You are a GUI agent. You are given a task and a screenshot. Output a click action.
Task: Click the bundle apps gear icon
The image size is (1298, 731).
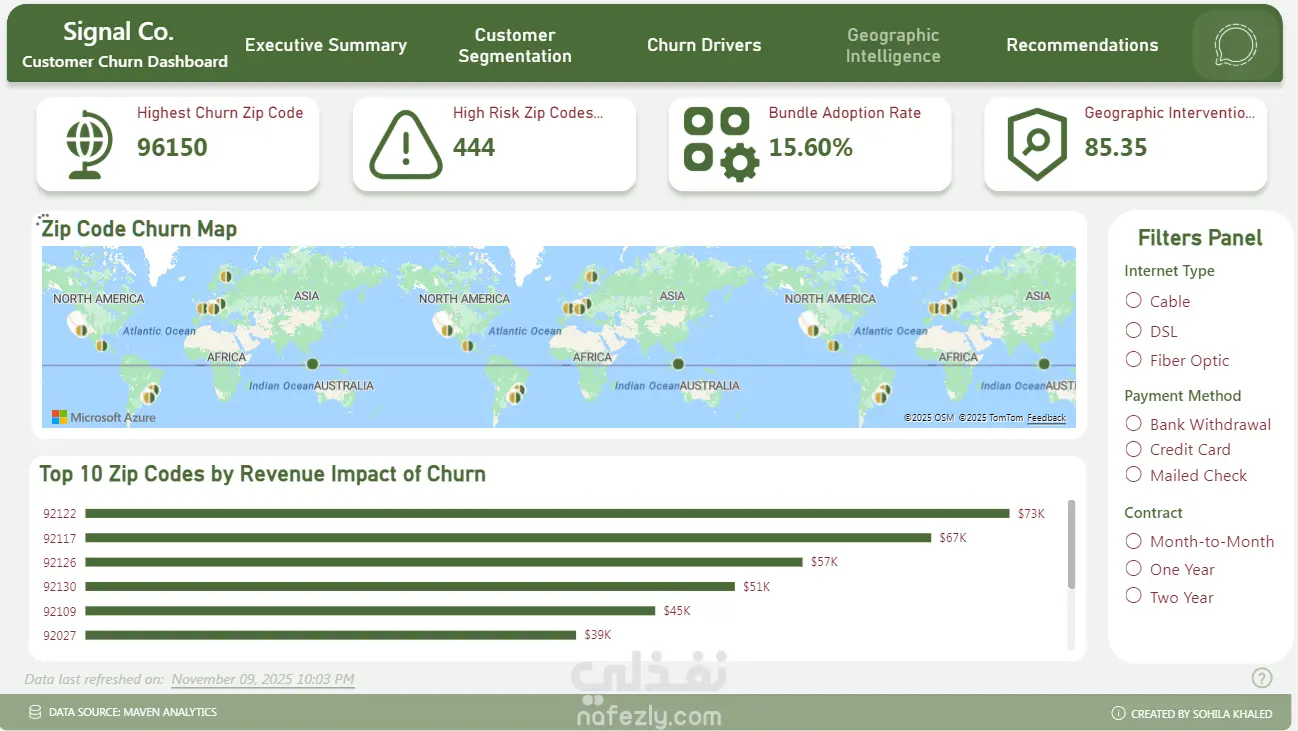point(720,145)
